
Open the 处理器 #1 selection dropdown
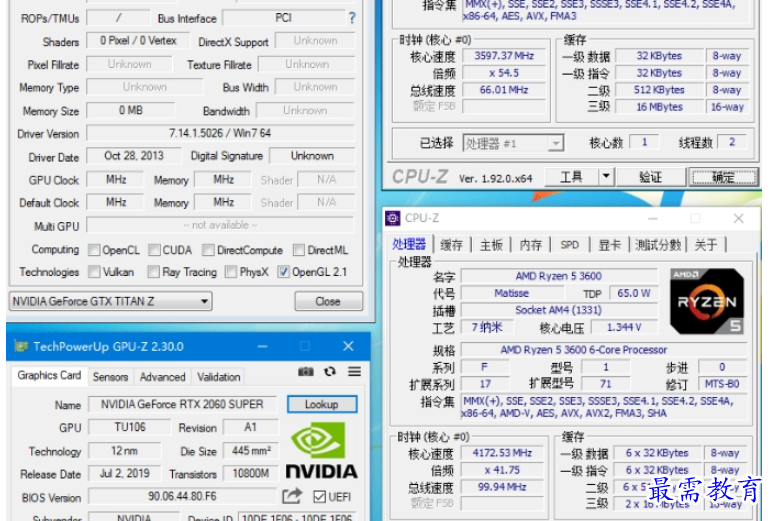click(x=513, y=143)
